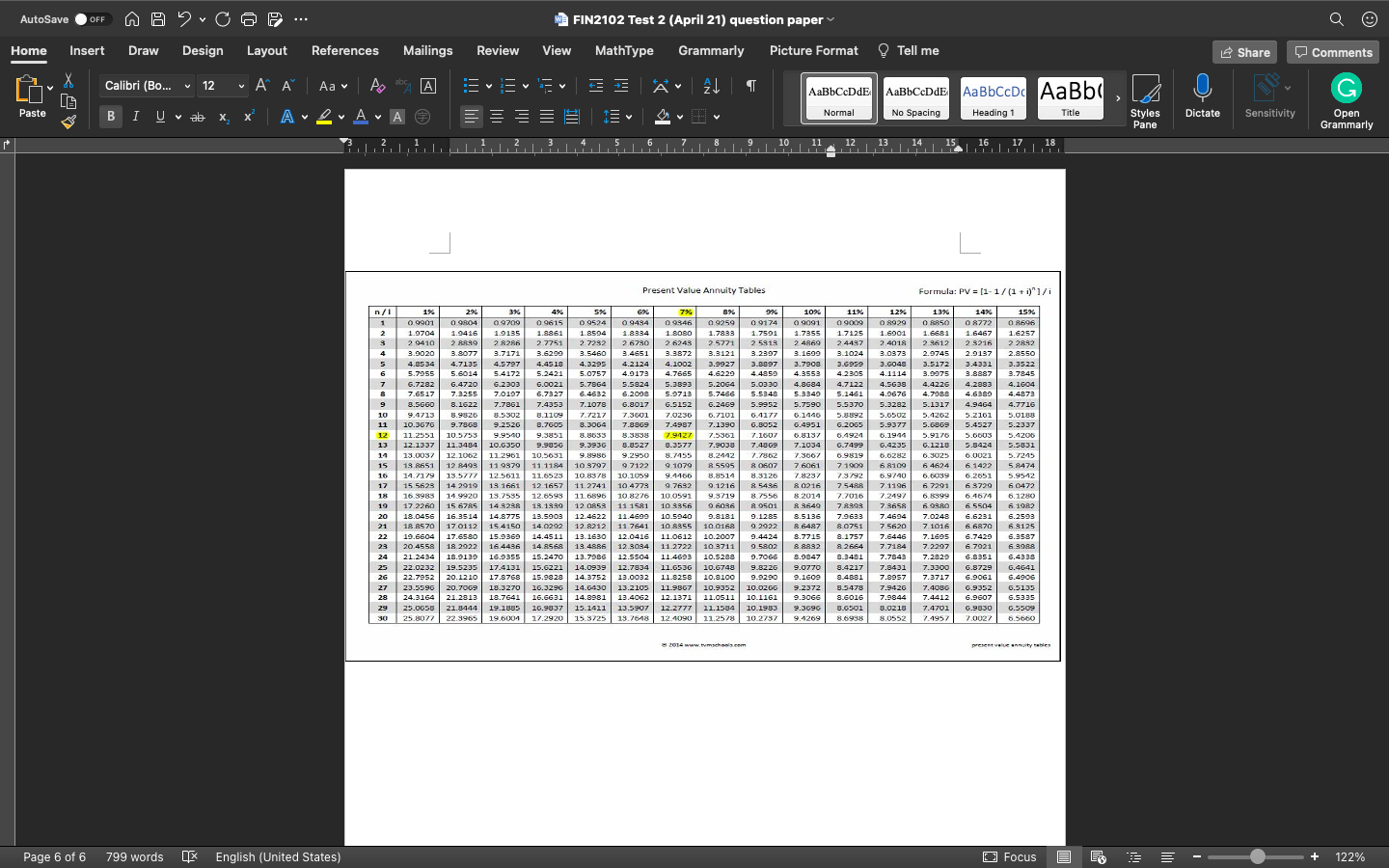1389x868 pixels.
Task: Align text right
Action: (522, 117)
